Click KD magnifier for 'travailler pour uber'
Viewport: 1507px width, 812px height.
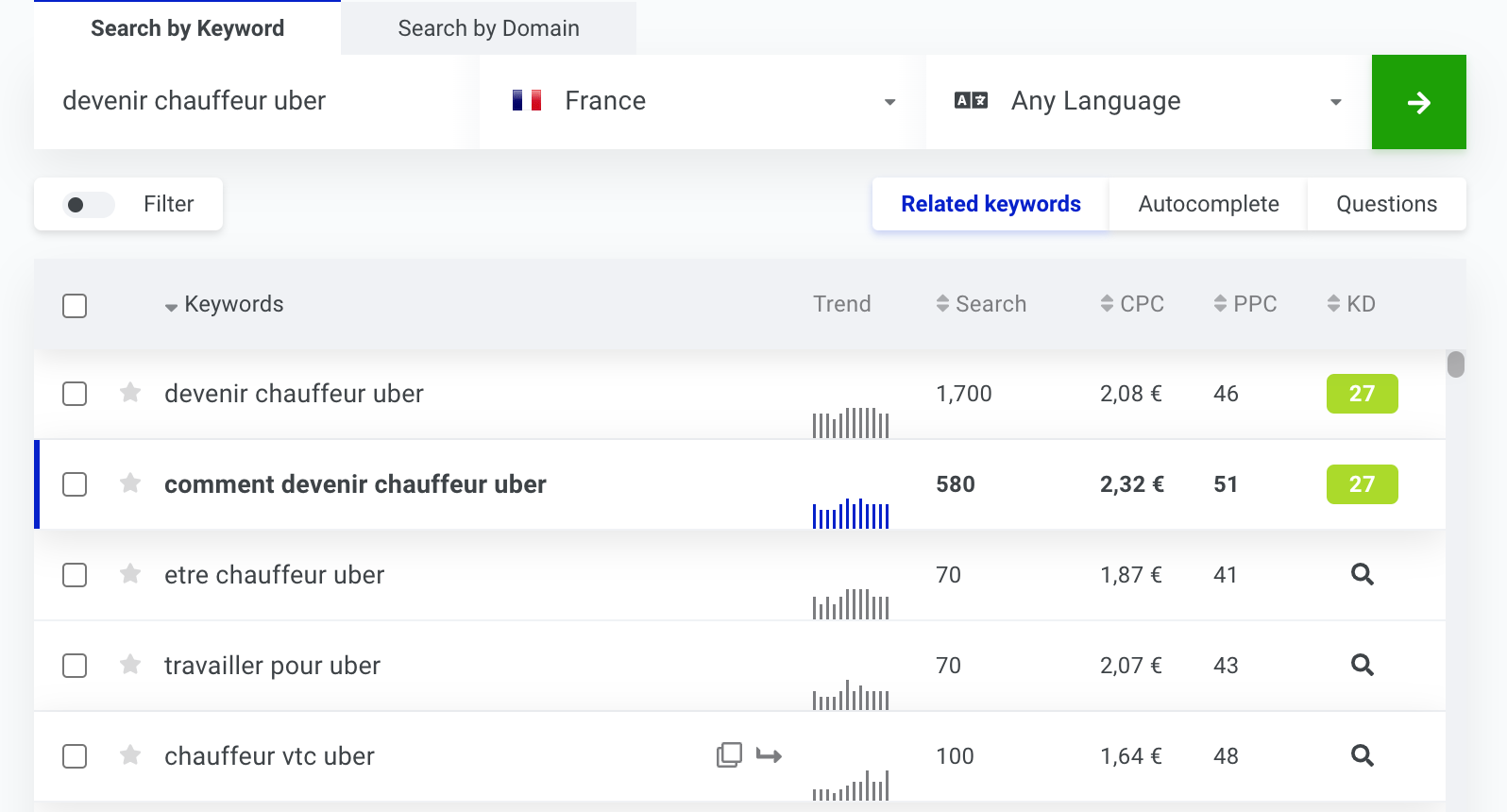pos(1362,665)
